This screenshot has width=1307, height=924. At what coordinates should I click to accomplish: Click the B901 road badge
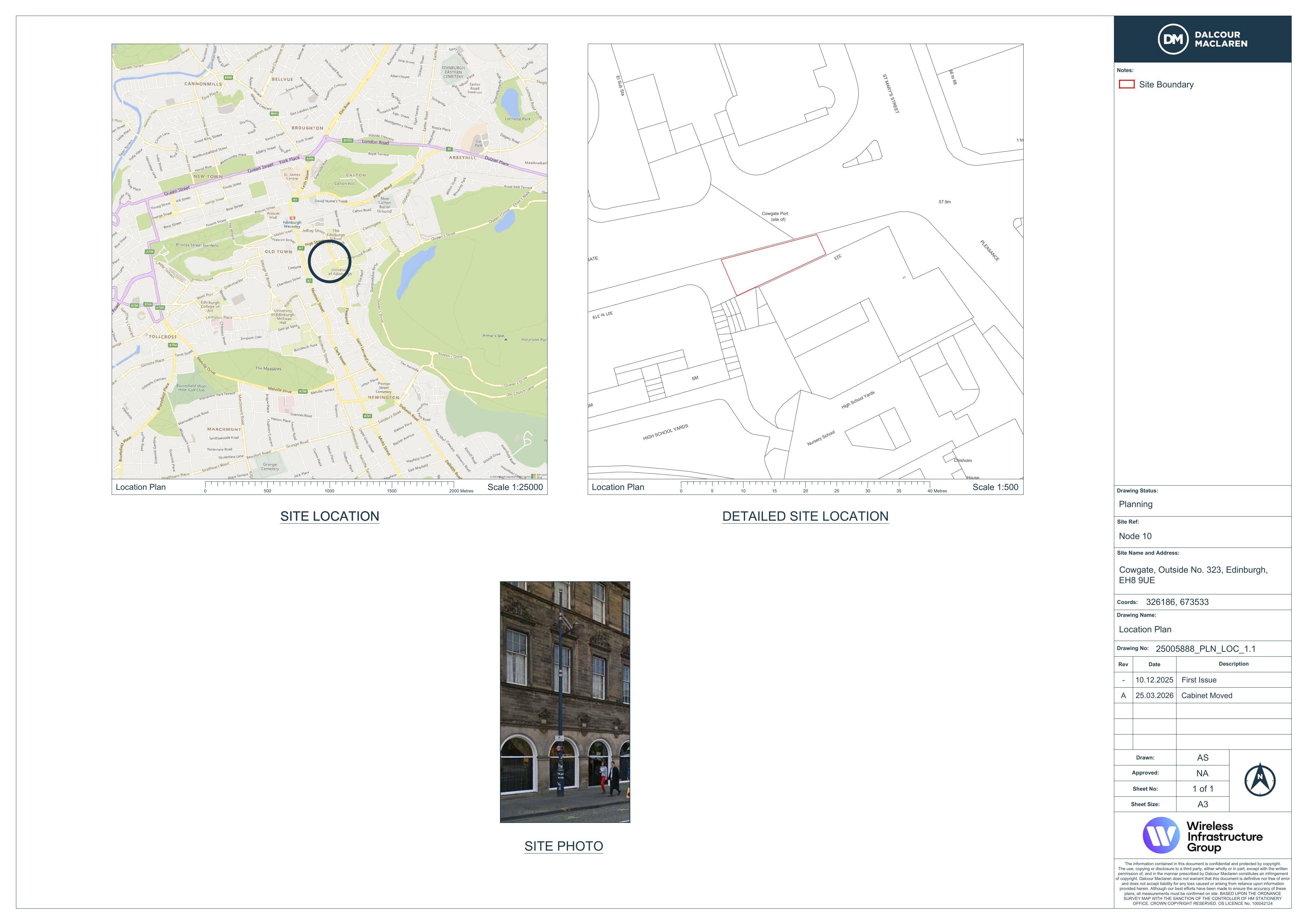(274, 113)
